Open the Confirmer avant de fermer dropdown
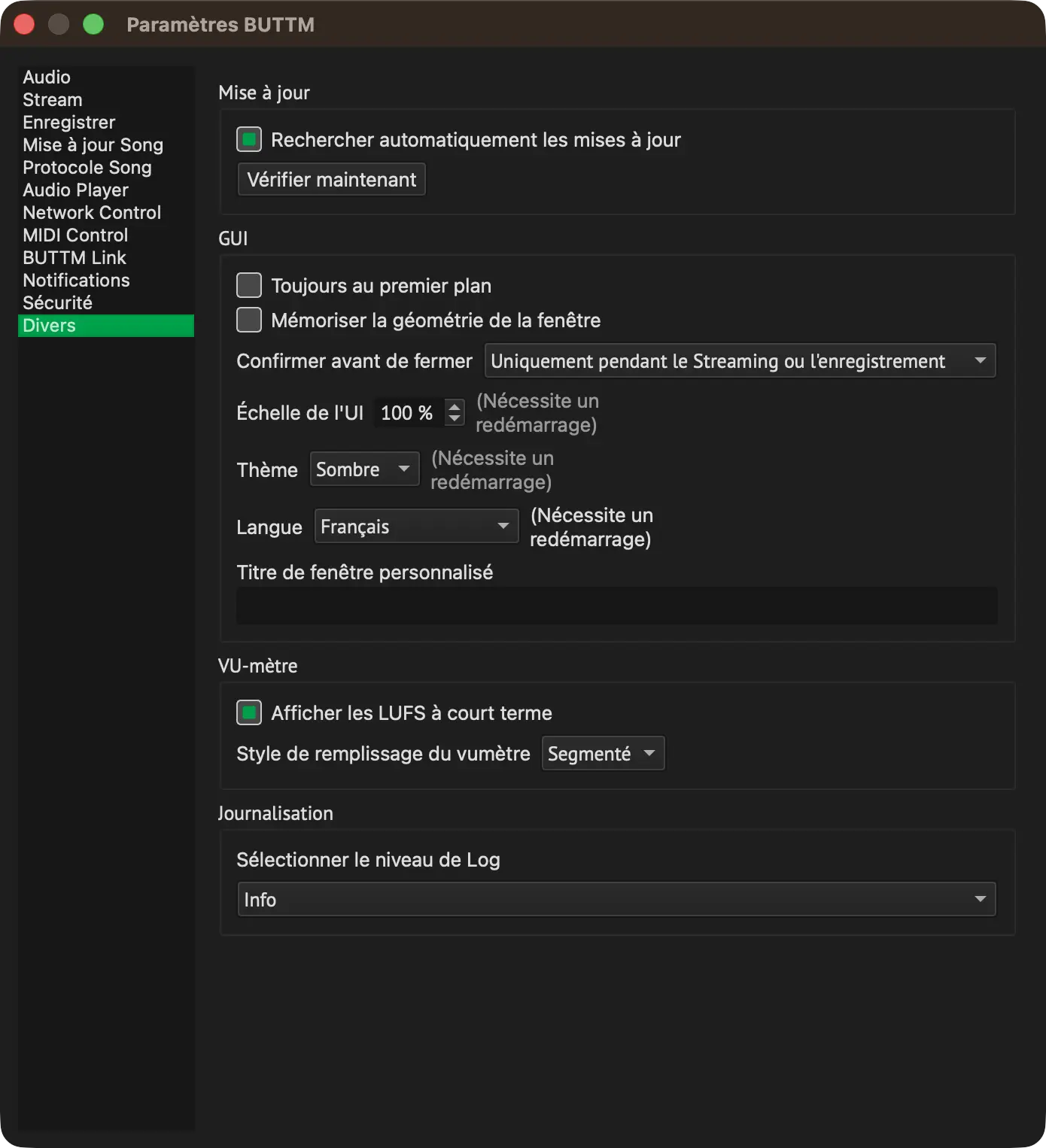 (740, 361)
